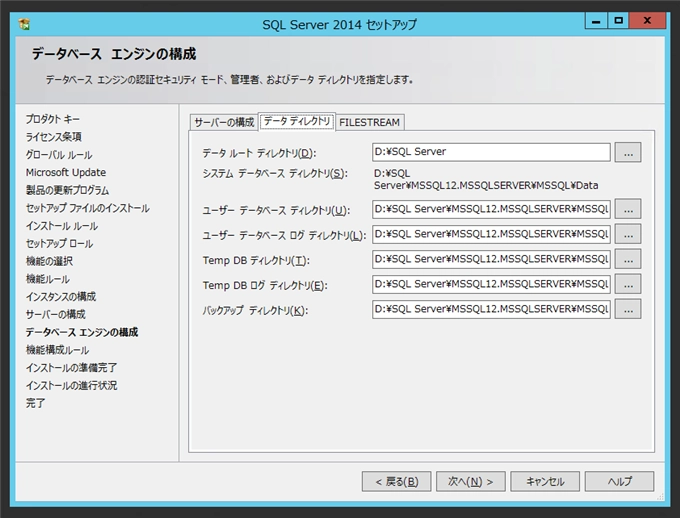The width and height of the screenshot is (680, 518).
Task: Maximize the SQL Server 2014 setup window
Action: tap(618, 21)
